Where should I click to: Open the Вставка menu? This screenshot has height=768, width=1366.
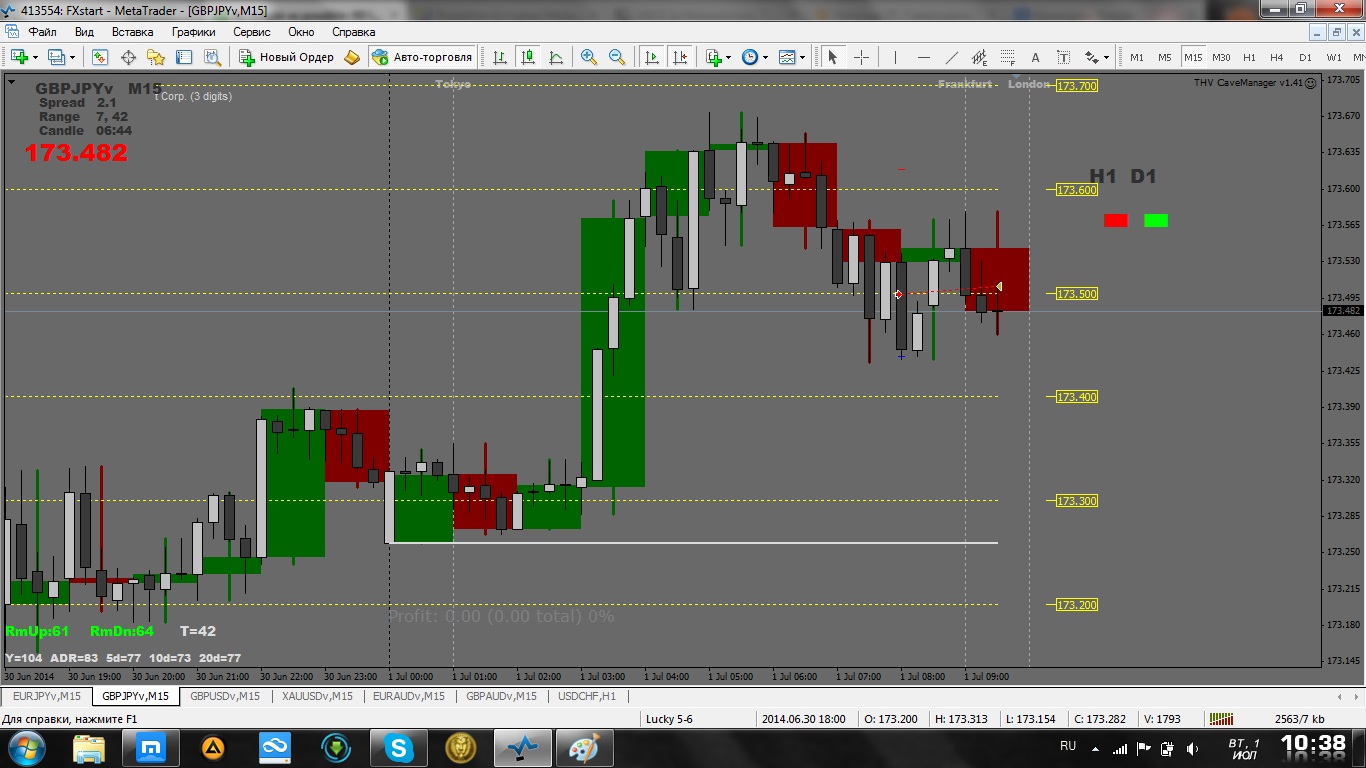click(132, 32)
